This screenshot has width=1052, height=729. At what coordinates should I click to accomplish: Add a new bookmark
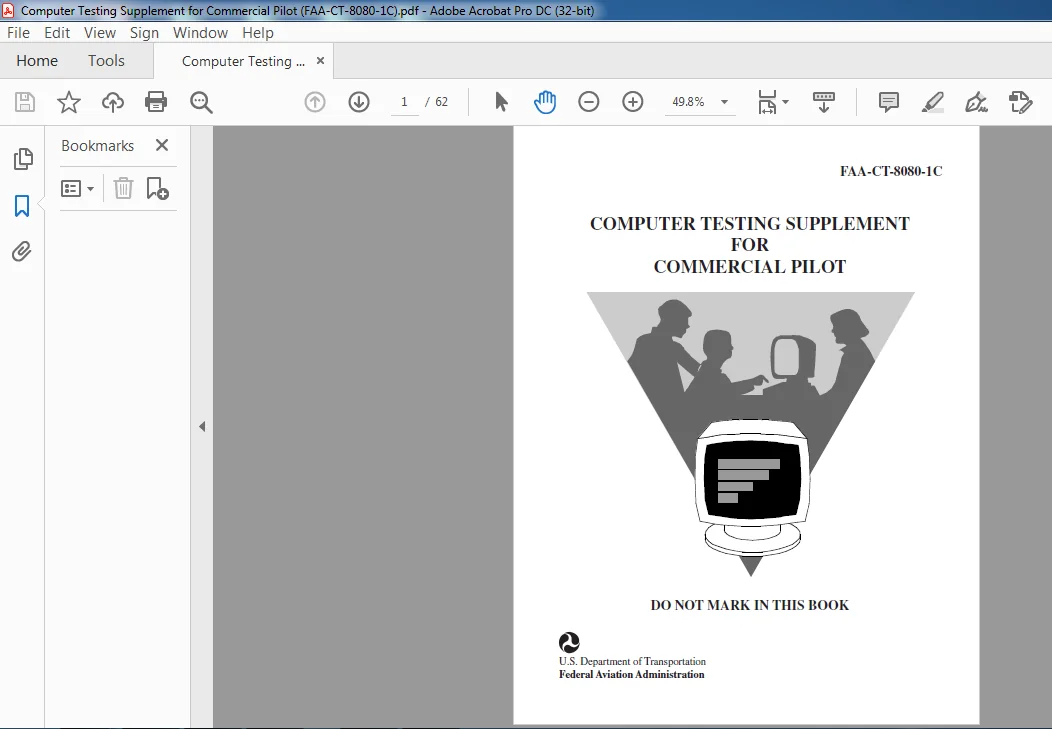tap(157, 188)
